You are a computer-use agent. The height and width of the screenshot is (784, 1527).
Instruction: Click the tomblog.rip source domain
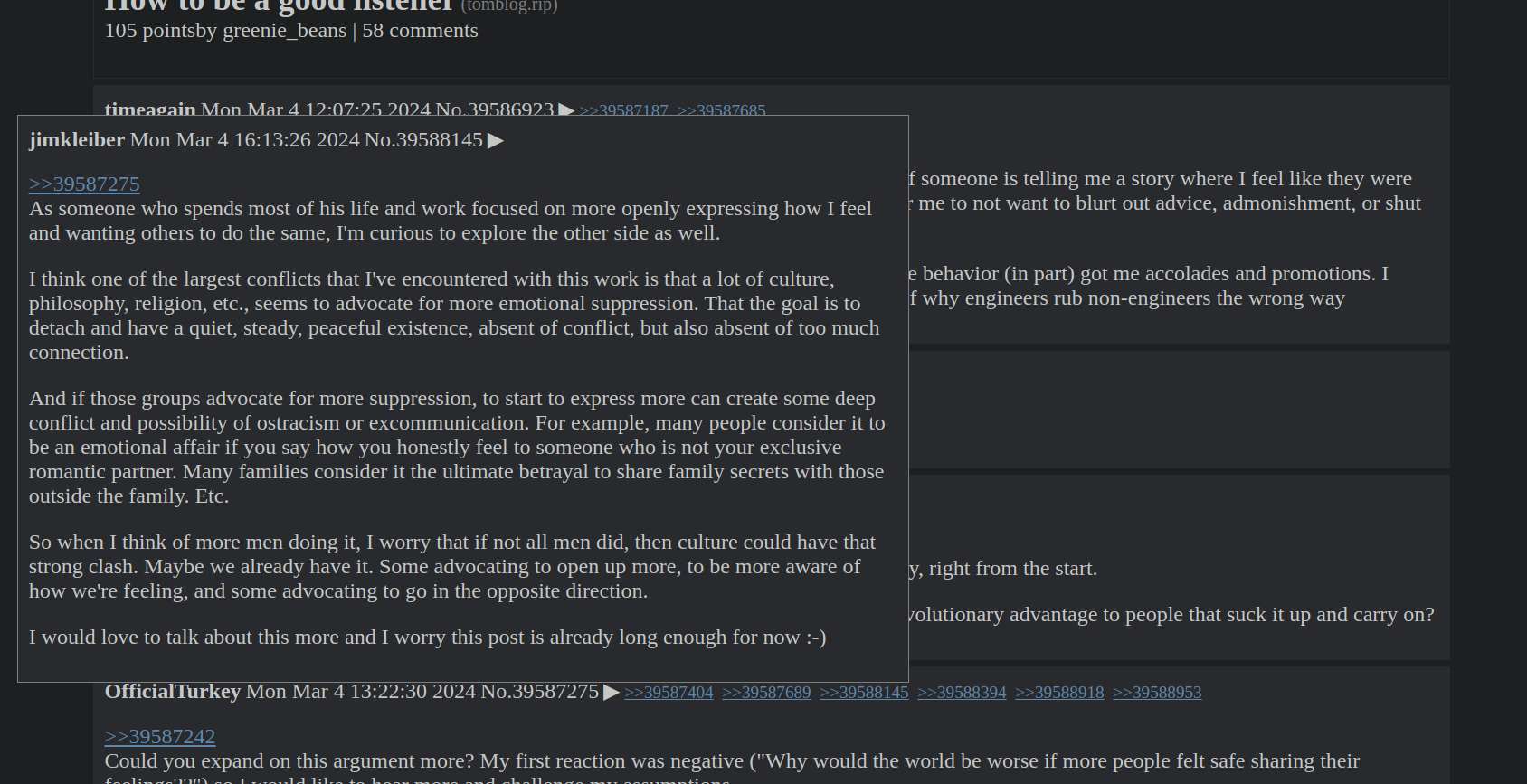(x=509, y=5)
